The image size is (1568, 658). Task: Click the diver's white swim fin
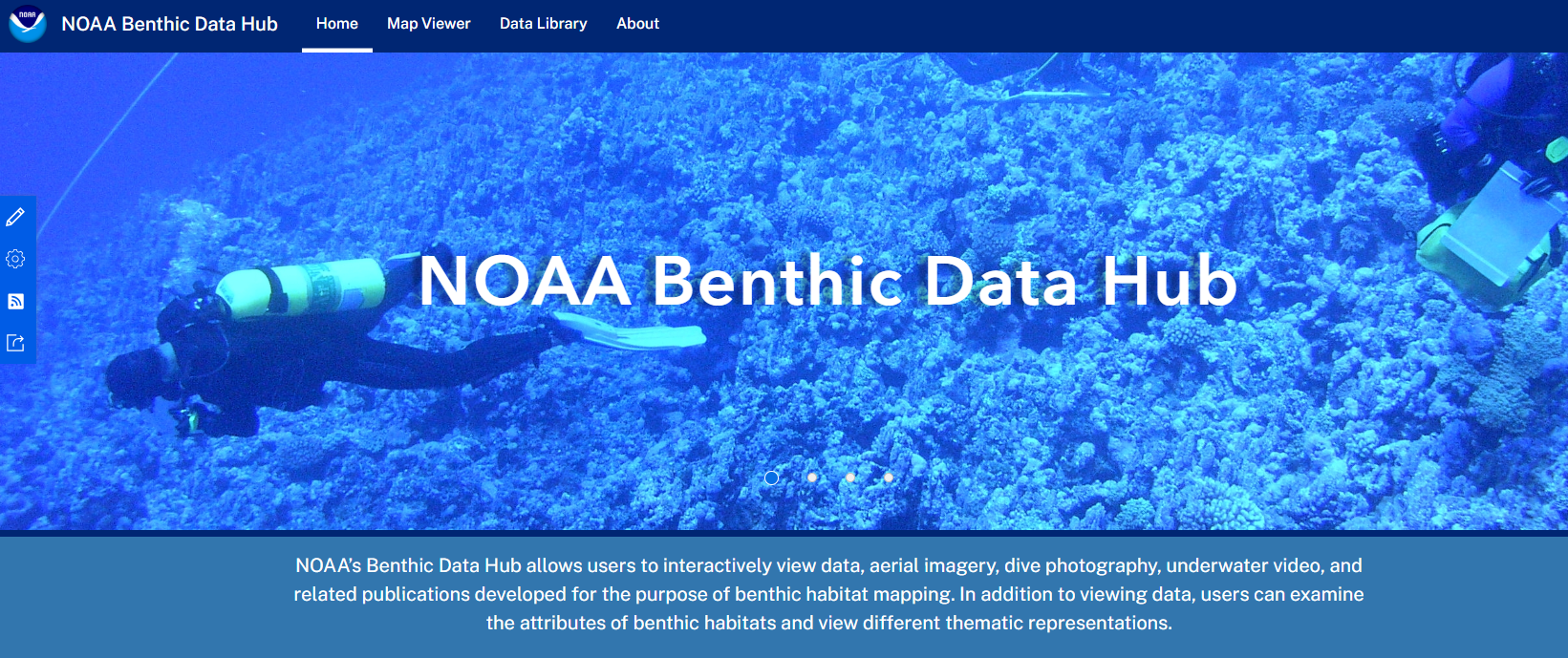click(631, 332)
